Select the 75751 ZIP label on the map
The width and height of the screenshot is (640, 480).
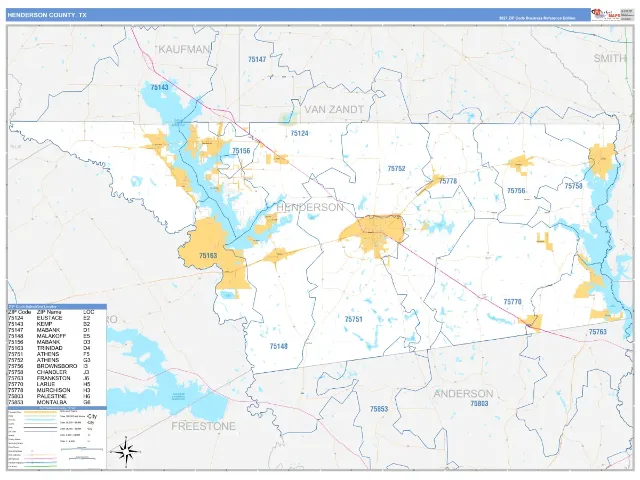353,319
